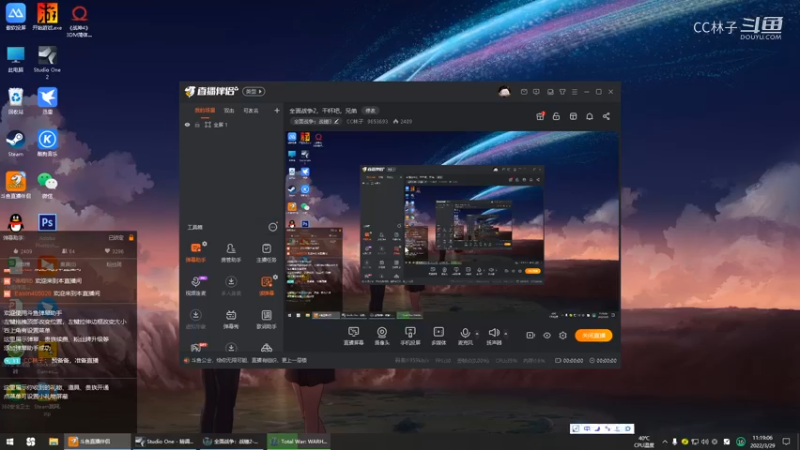Open the 房管助手 room manager tool
The image size is (800, 450).
(231, 252)
